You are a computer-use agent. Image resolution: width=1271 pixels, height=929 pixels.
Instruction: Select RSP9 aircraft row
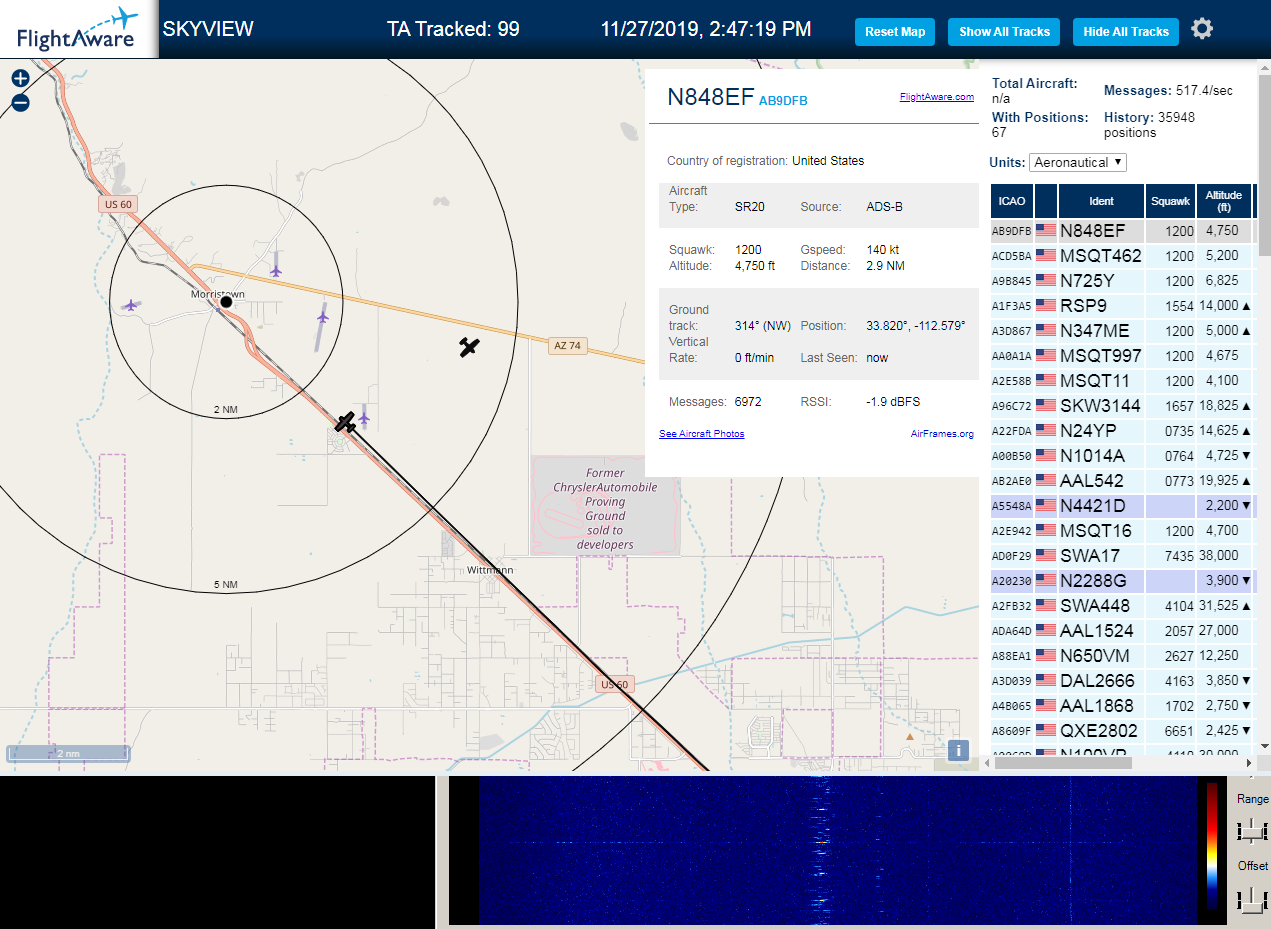click(x=1122, y=306)
